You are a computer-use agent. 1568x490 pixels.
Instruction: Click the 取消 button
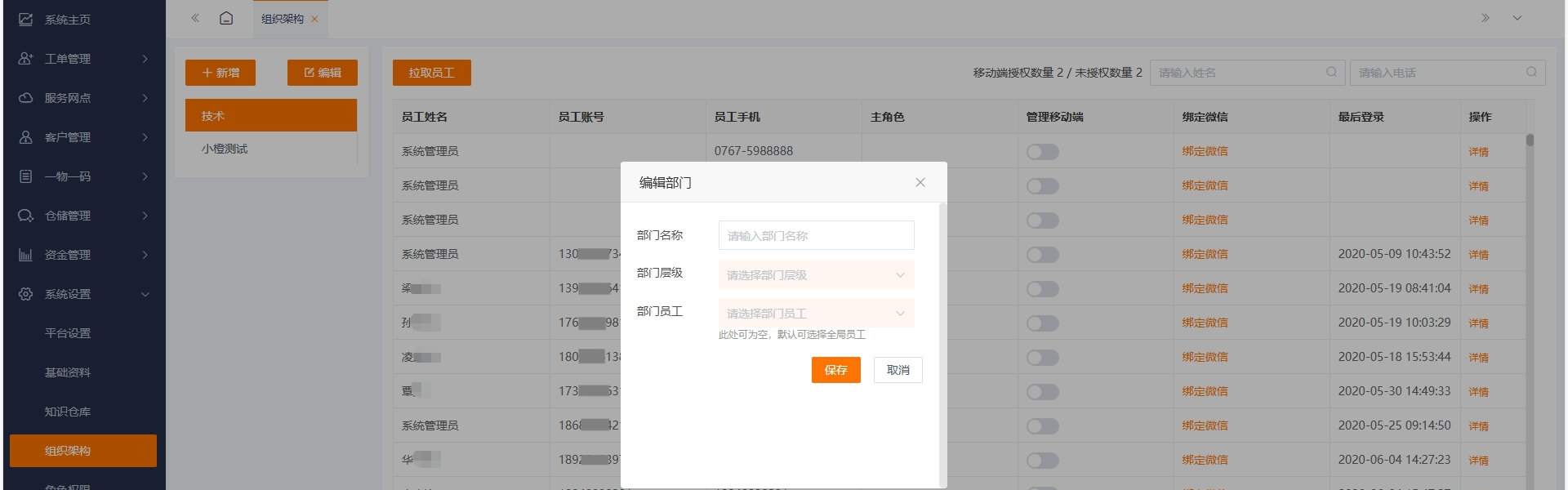898,370
